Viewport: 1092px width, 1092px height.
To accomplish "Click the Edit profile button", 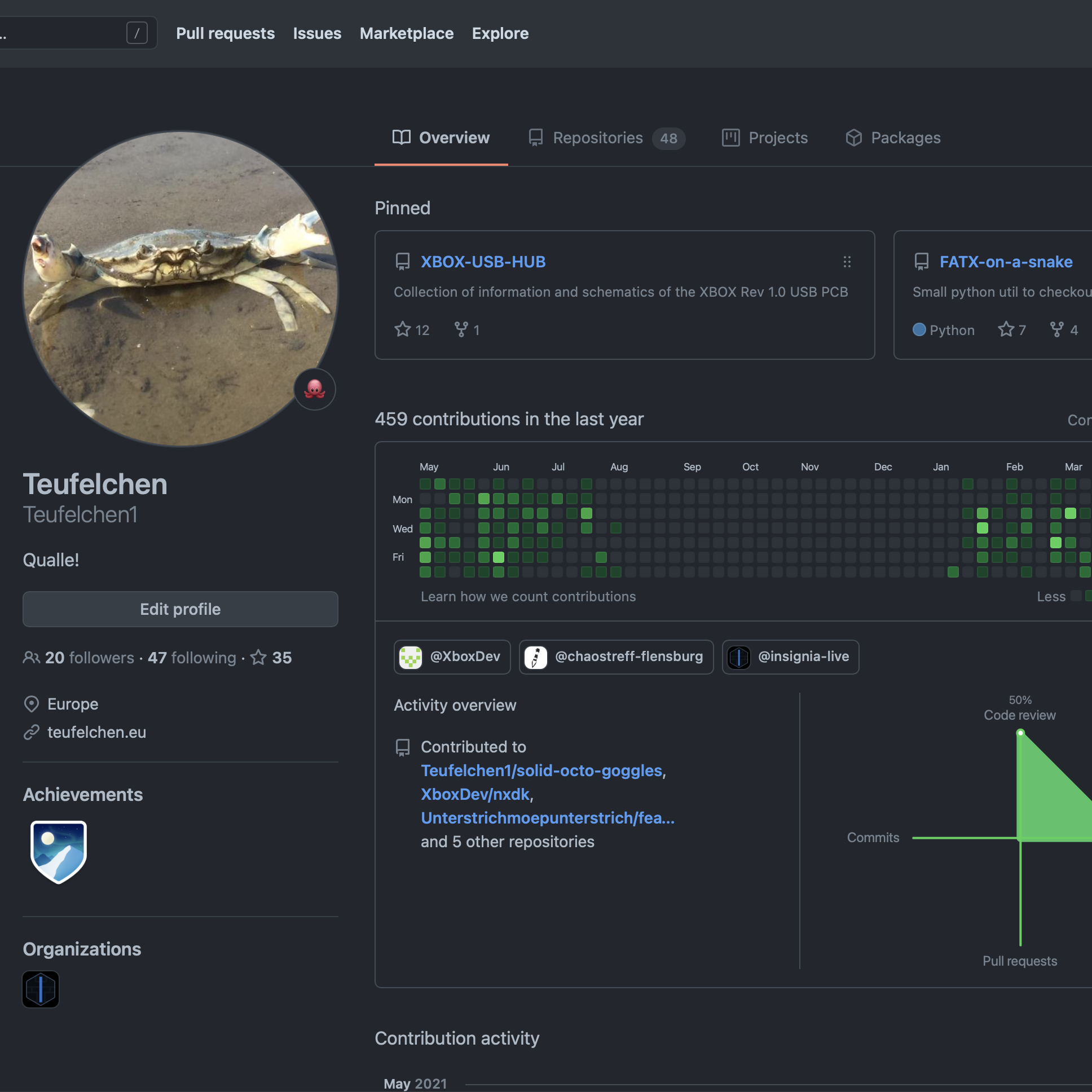I will (180, 609).
